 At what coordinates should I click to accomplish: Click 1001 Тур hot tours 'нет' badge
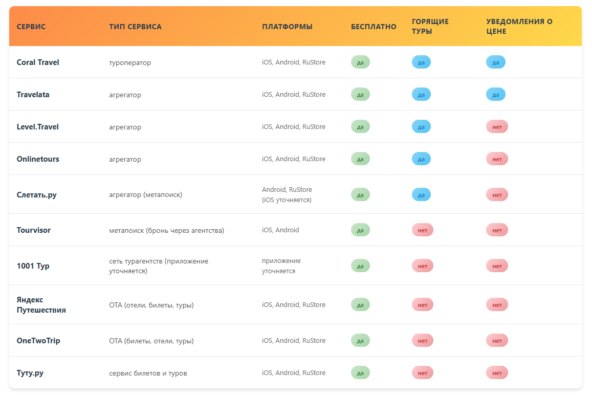(x=422, y=266)
